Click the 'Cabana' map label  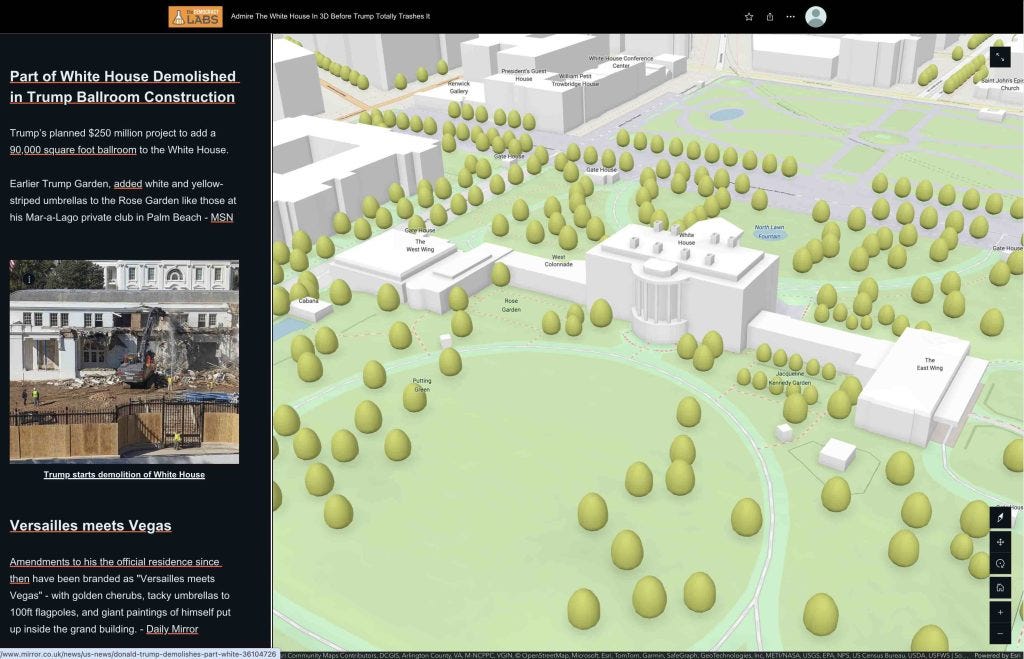pos(308,301)
